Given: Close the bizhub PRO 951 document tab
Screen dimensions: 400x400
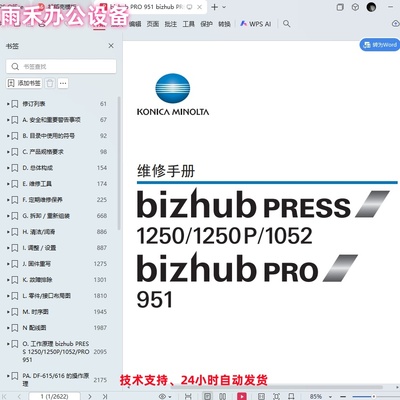Looking at the screenshot, I should click(x=200, y=7).
